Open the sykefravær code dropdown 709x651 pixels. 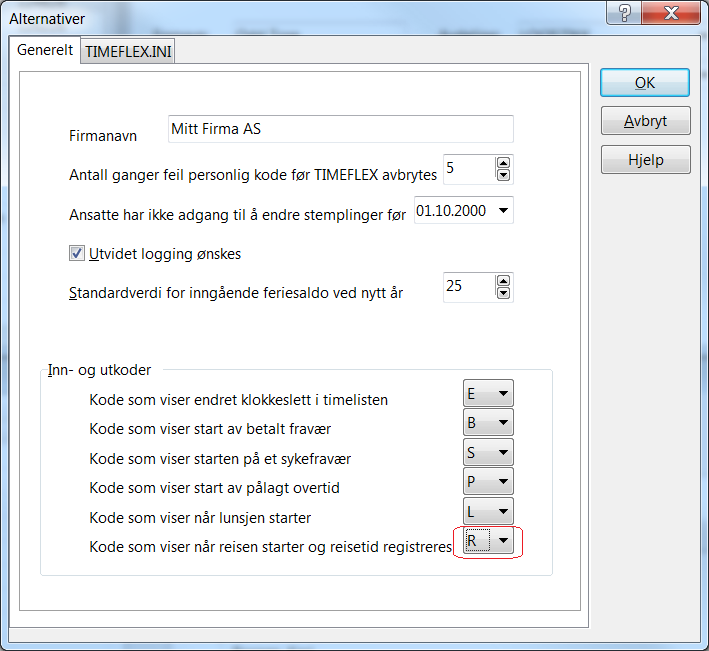click(503, 453)
